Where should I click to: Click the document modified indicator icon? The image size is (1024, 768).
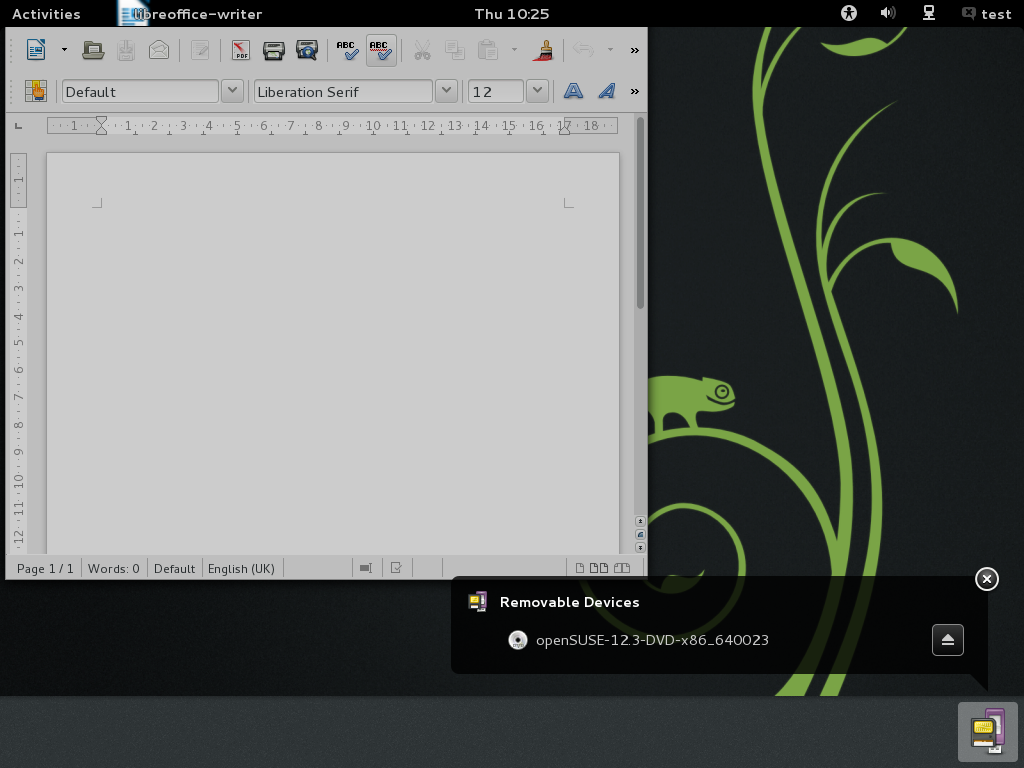(x=396, y=568)
